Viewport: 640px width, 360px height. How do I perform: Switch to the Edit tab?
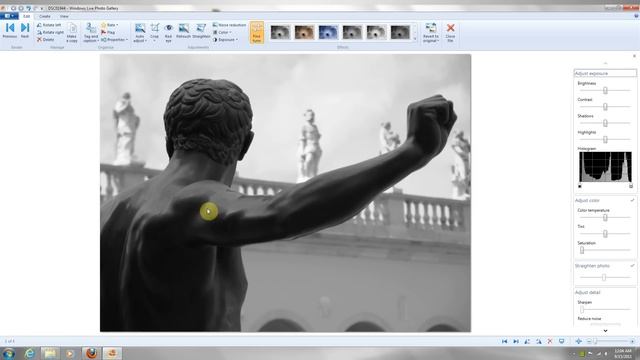(x=27, y=16)
